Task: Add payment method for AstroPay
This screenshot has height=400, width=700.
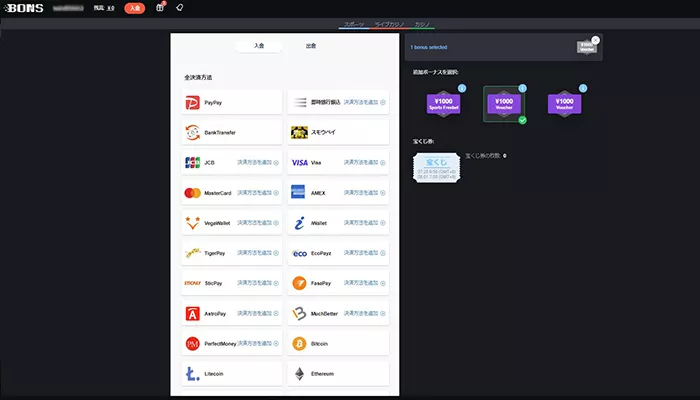Action: (x=258, y=313)
